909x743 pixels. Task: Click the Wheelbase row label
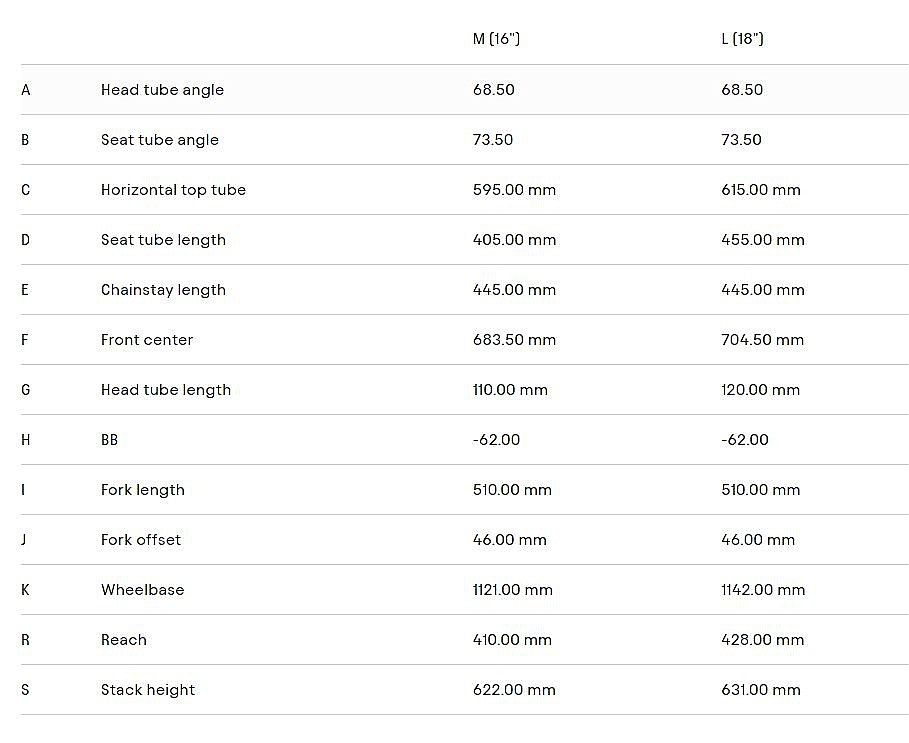coord(142,590)
